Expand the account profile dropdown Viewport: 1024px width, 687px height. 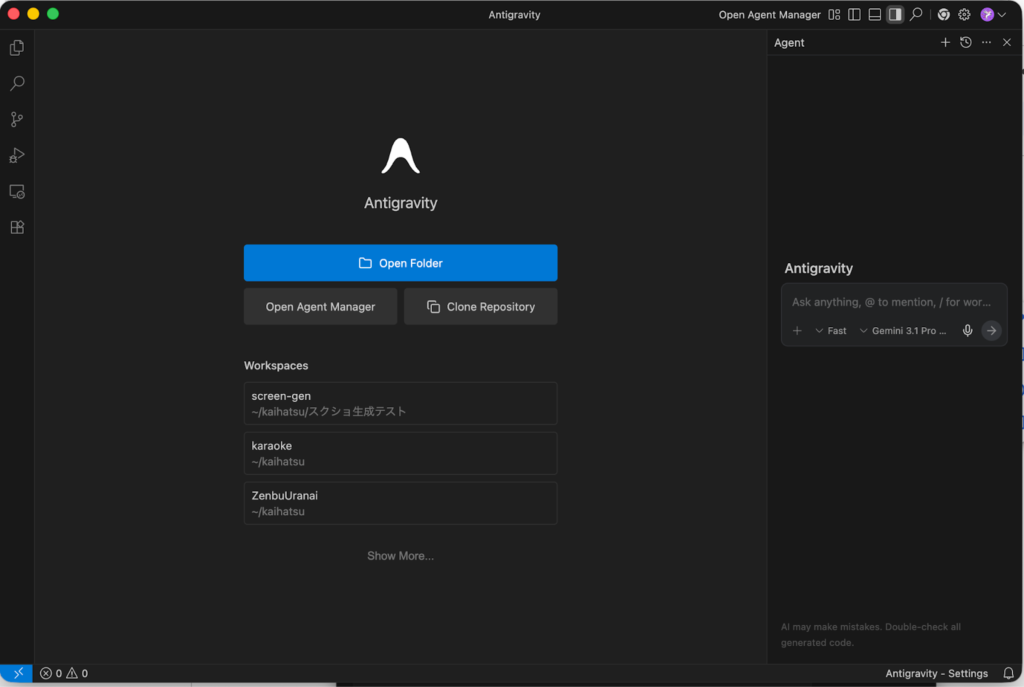point(993,14)
